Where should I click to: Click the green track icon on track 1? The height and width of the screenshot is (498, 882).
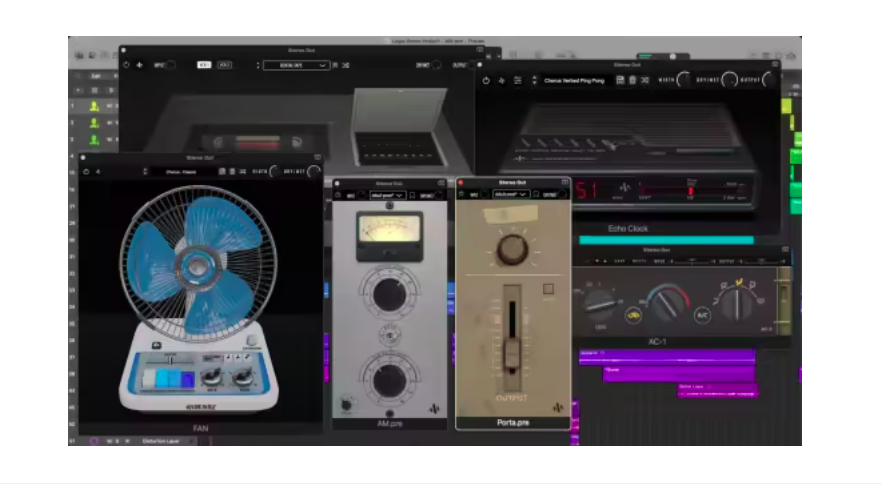click(x=94, y=106)
